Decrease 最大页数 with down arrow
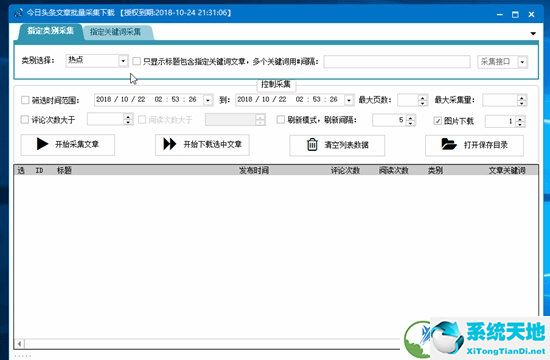This screenshot has height=360, width=550. coord(423,103)
